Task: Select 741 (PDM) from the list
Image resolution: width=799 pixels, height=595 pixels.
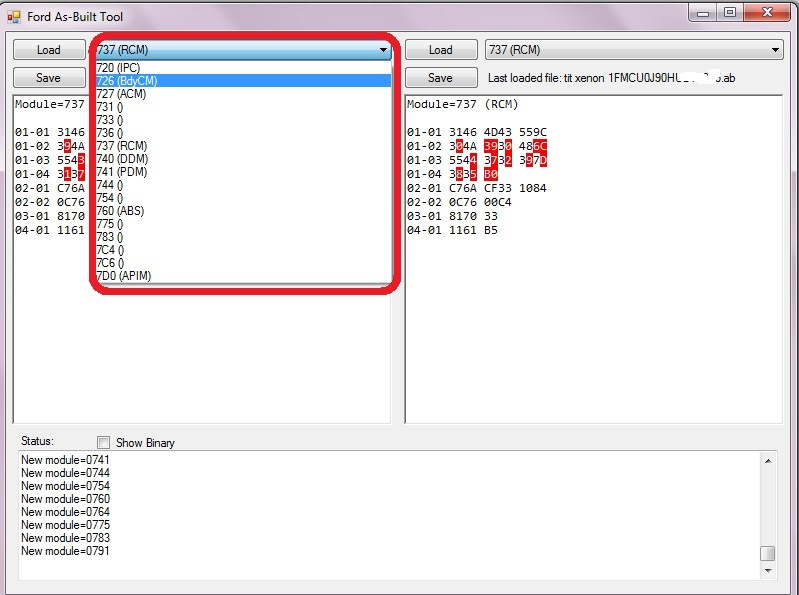Action: tap(243, 172)
